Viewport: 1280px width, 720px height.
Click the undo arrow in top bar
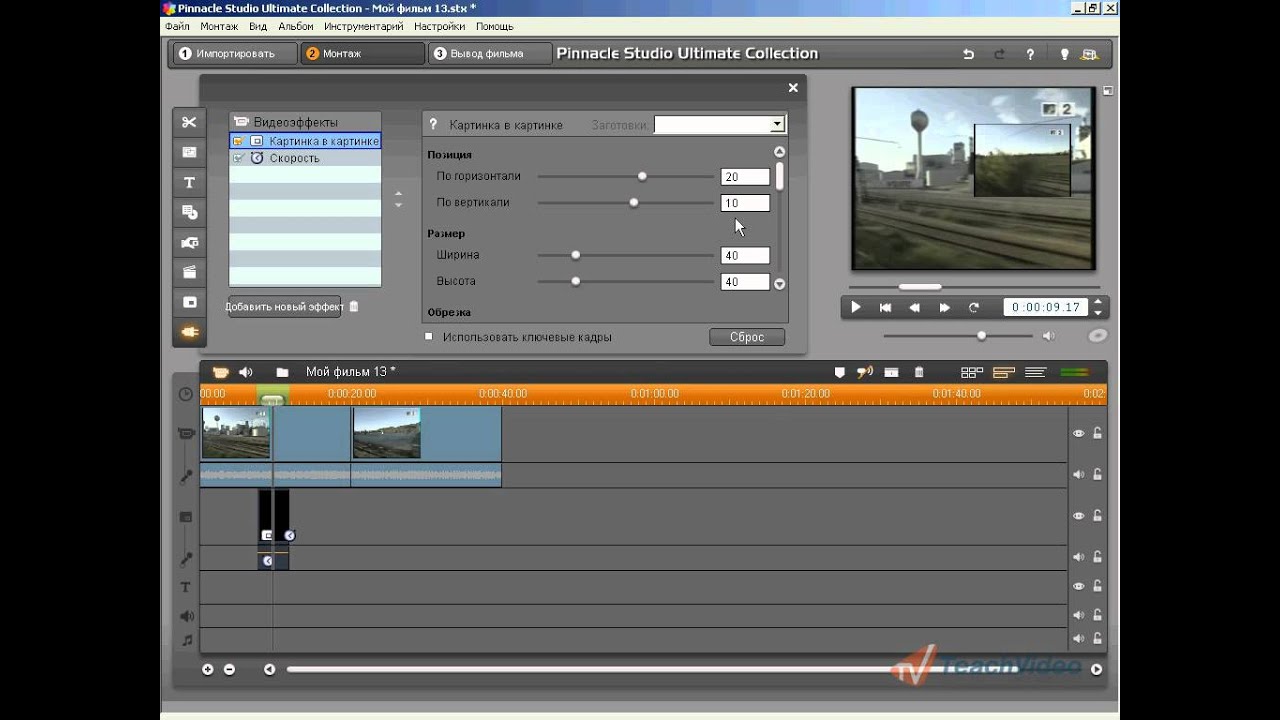[968, 54]
